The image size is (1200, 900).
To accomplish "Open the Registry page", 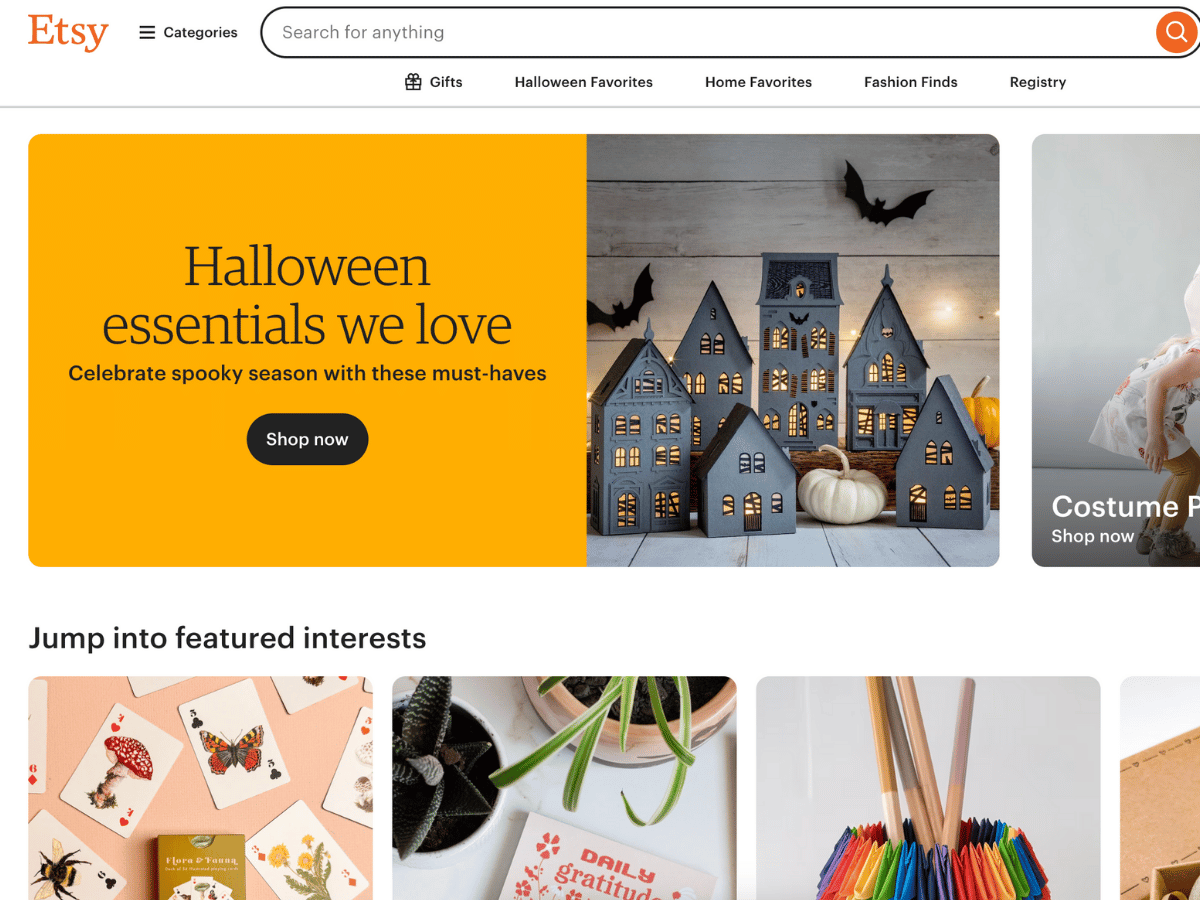I will (1038, 82).
